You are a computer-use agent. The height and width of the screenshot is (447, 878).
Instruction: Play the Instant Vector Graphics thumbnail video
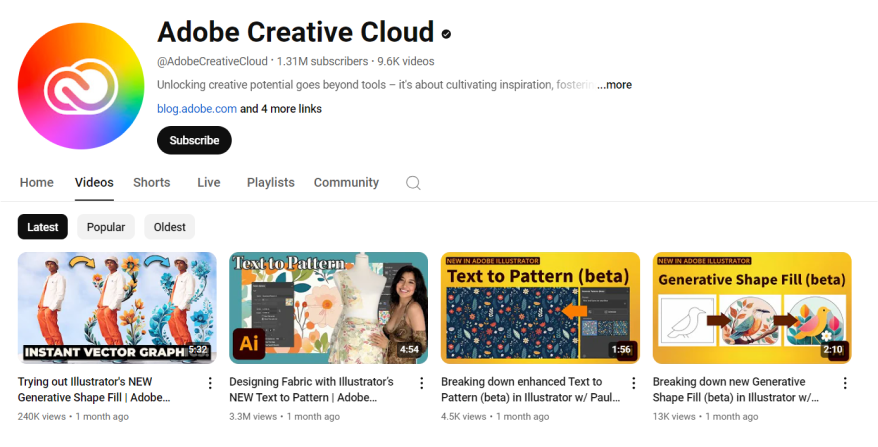[x=117, y=307]
